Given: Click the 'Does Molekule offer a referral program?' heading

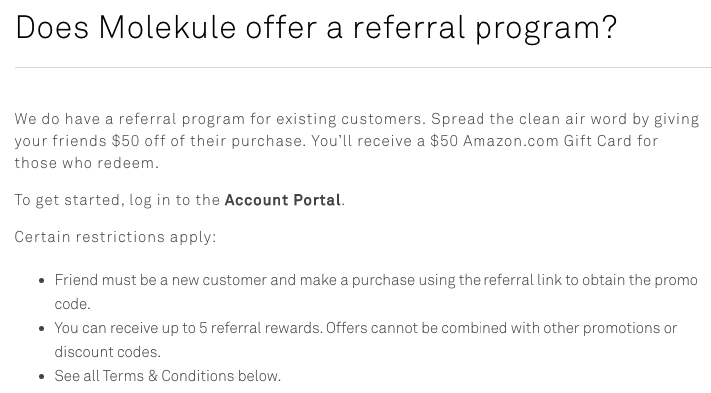Looking at the screenshot, I should point(316,28).
